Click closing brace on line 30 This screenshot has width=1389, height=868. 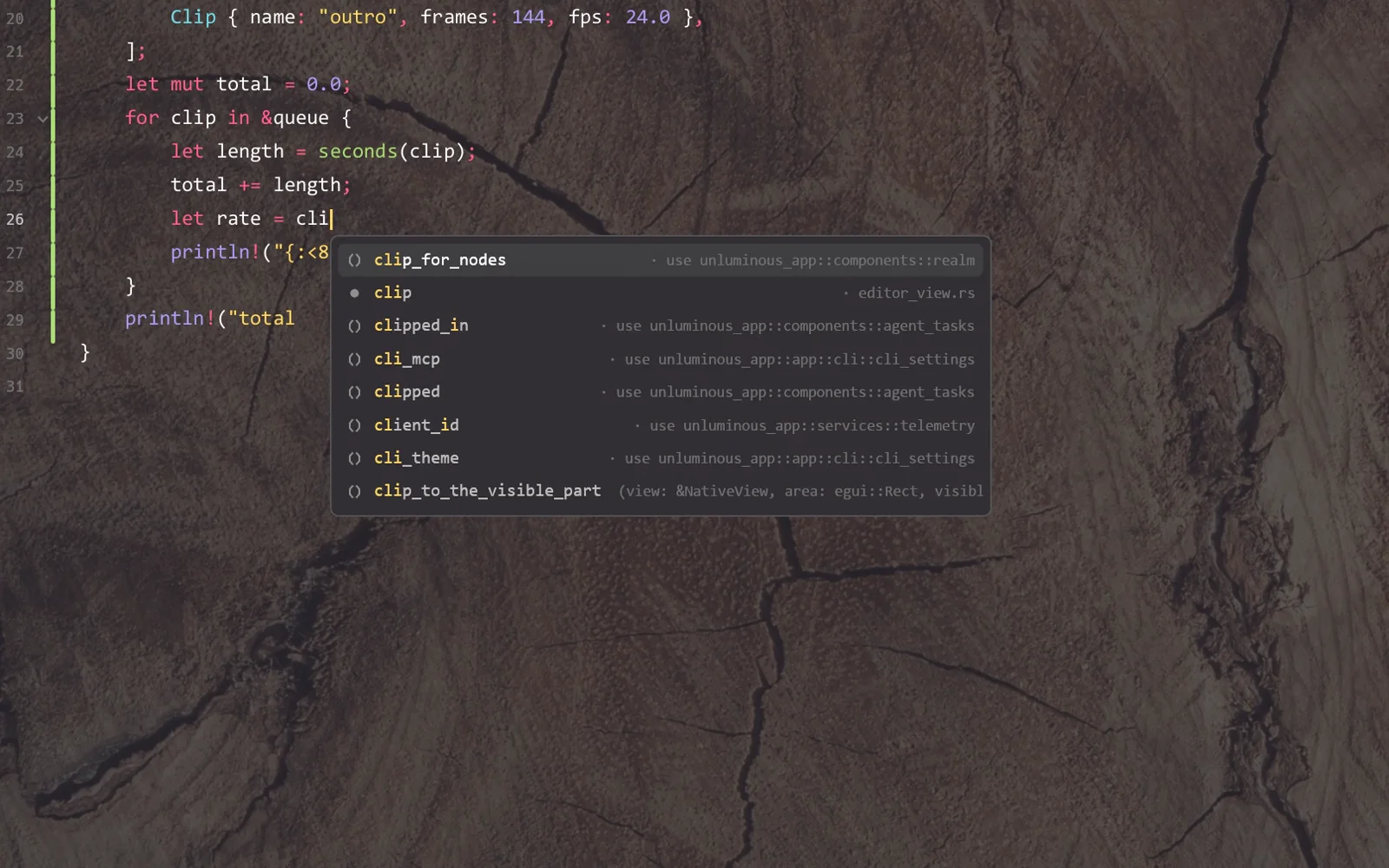click(85, 352)
